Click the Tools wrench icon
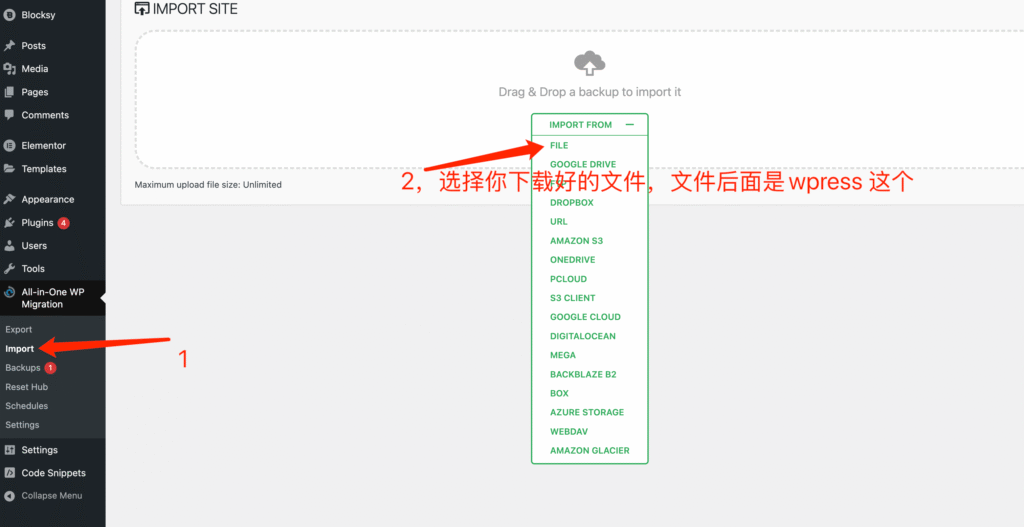Screen dimensions: 1024x527 tap(9, 268)
